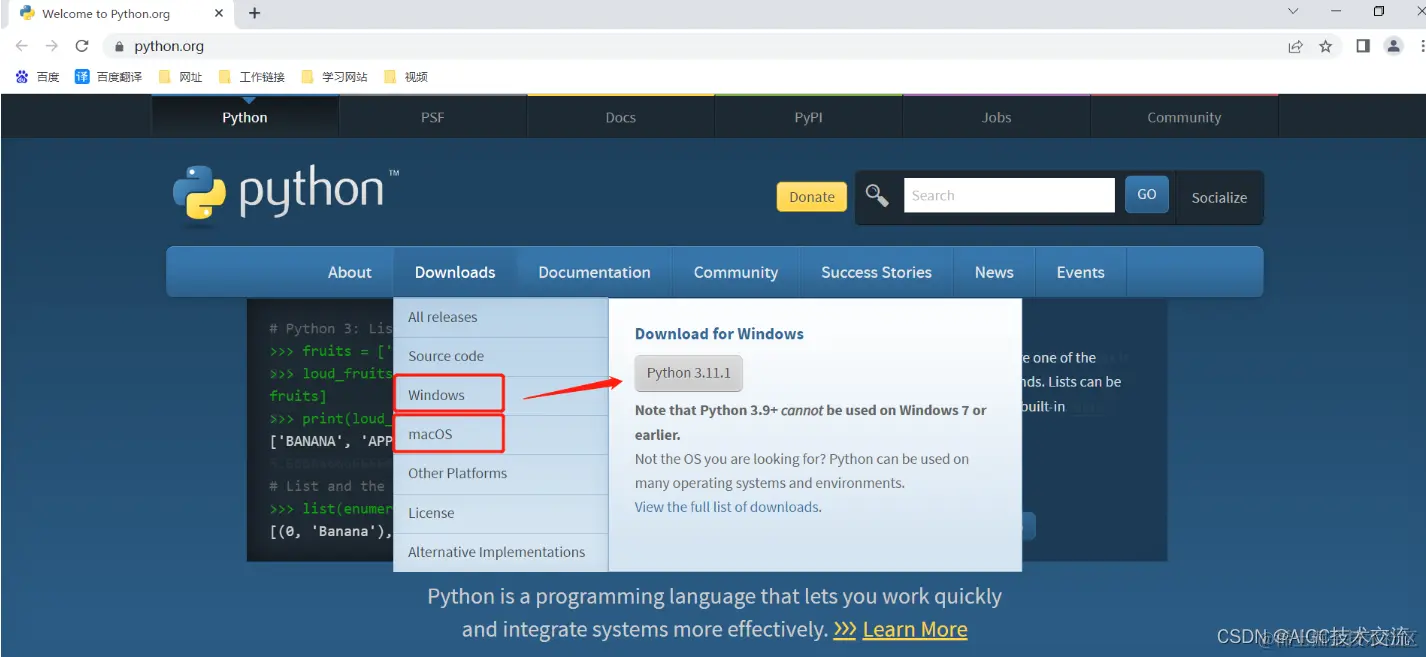Click the tab search chevron icon
The height and width of the screenshot is (657, 1426).
point(1293,12)
